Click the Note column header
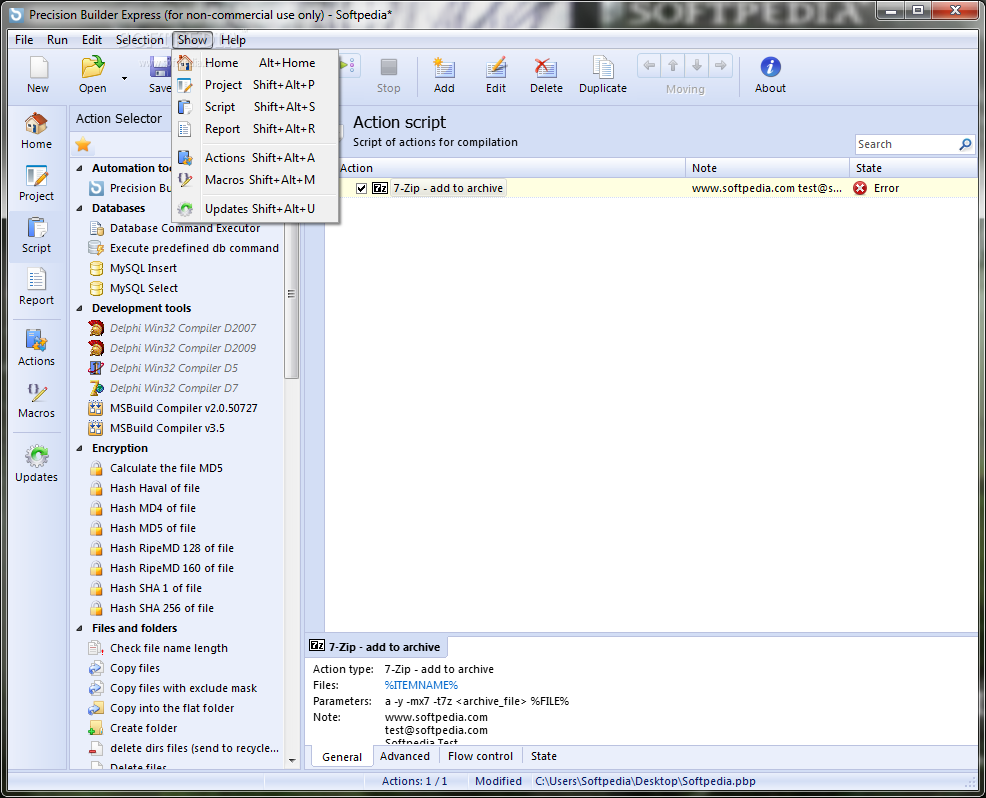 [x=767, y=168]
